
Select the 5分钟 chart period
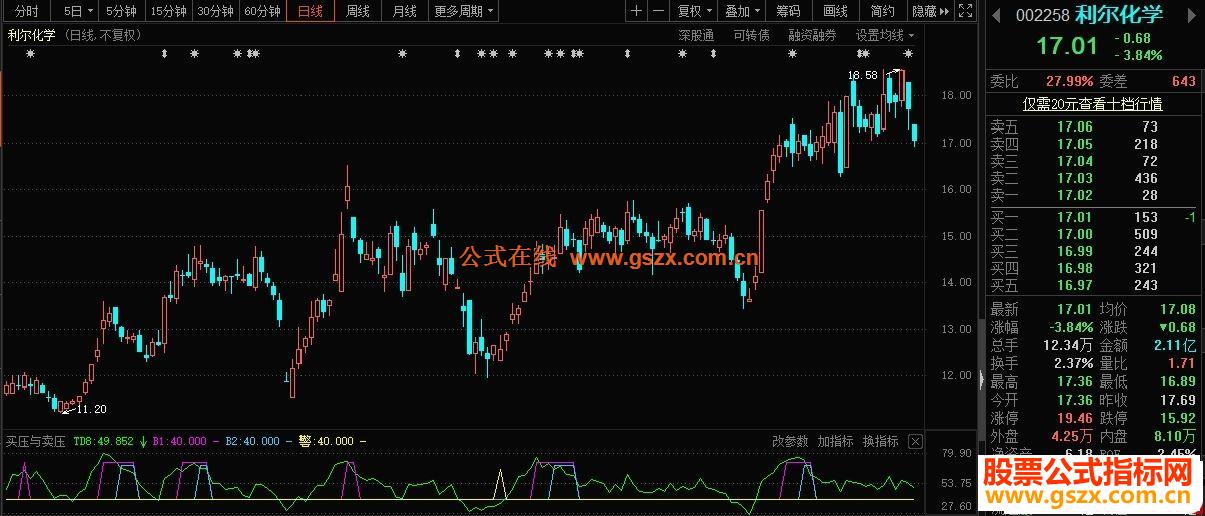[x=121, y=12]
